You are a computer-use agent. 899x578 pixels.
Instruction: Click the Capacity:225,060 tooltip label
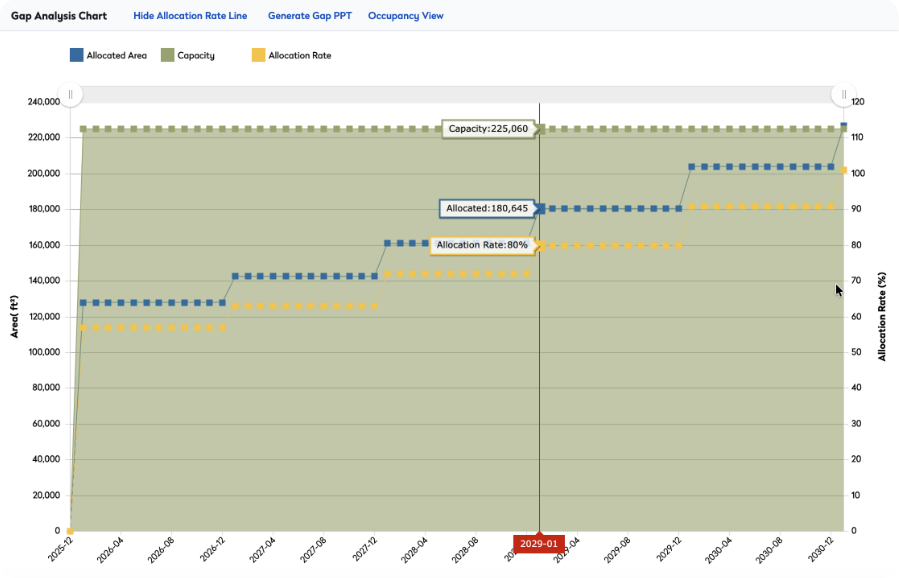click(x=488, y=129)
